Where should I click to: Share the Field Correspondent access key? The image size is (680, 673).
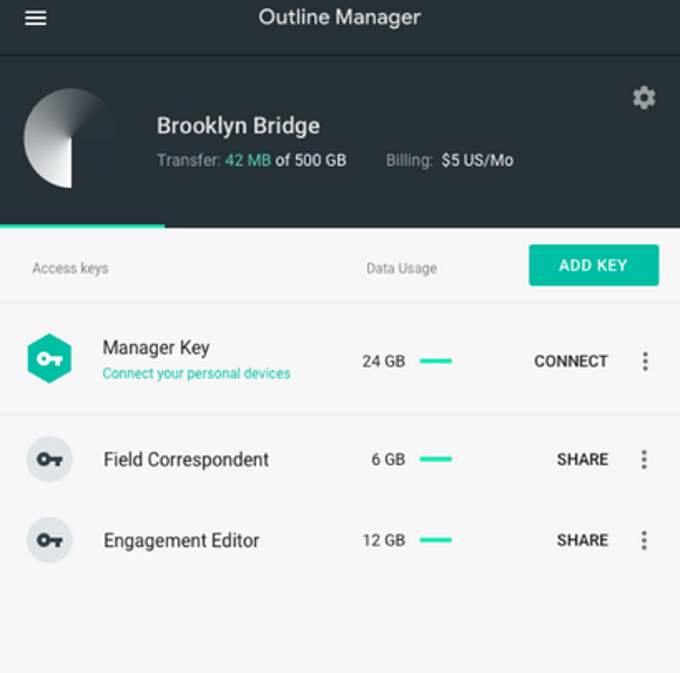(582, 459)
